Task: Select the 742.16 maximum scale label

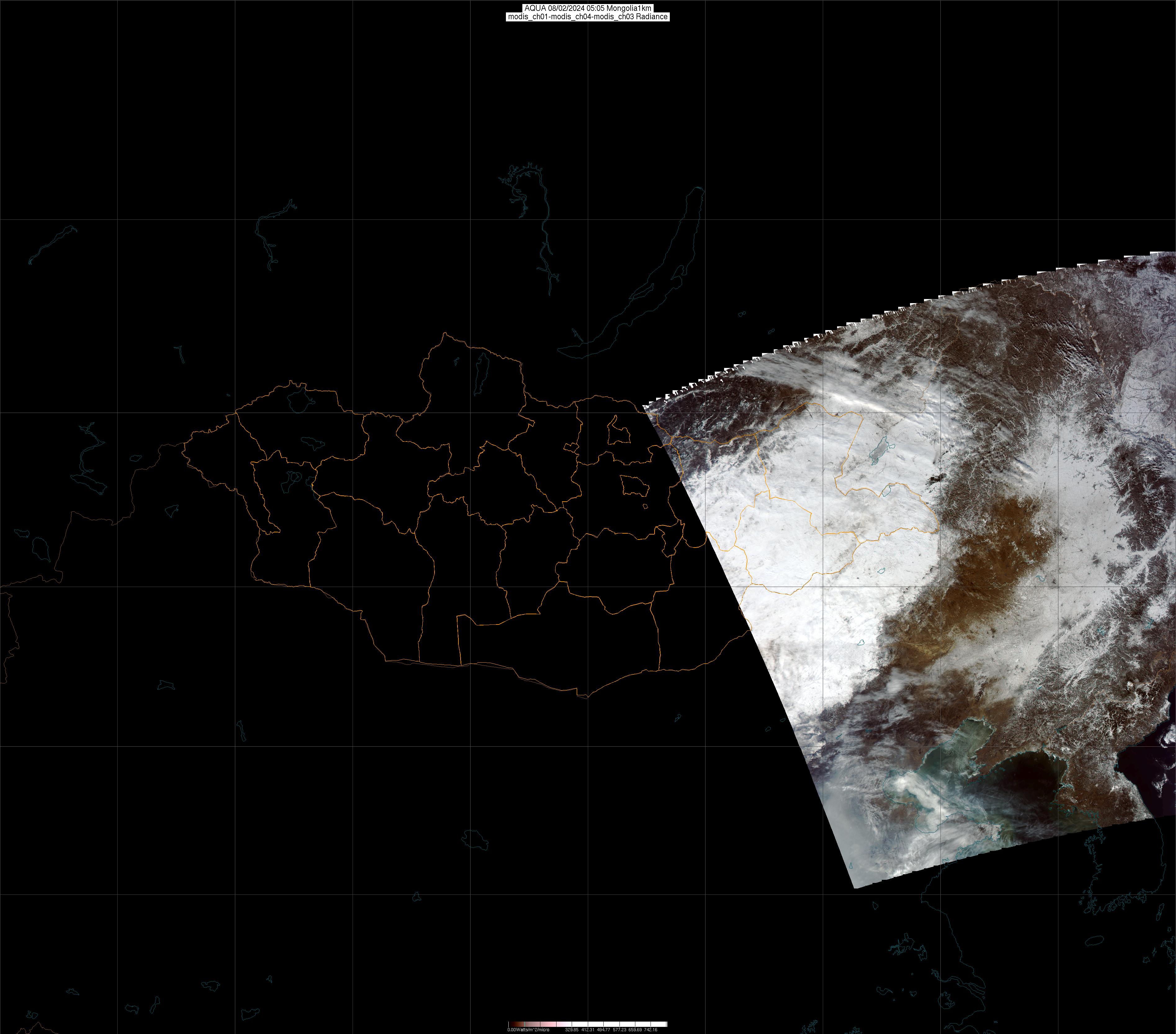Action: coord(650,1029)
